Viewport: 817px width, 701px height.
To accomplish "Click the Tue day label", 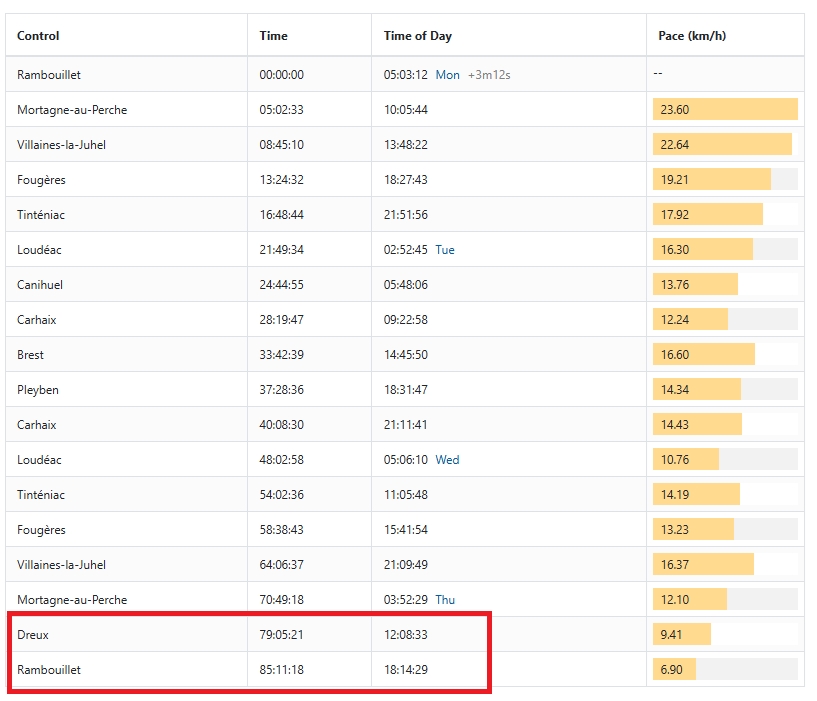I will pyautogui.click(x=445, y=250).
